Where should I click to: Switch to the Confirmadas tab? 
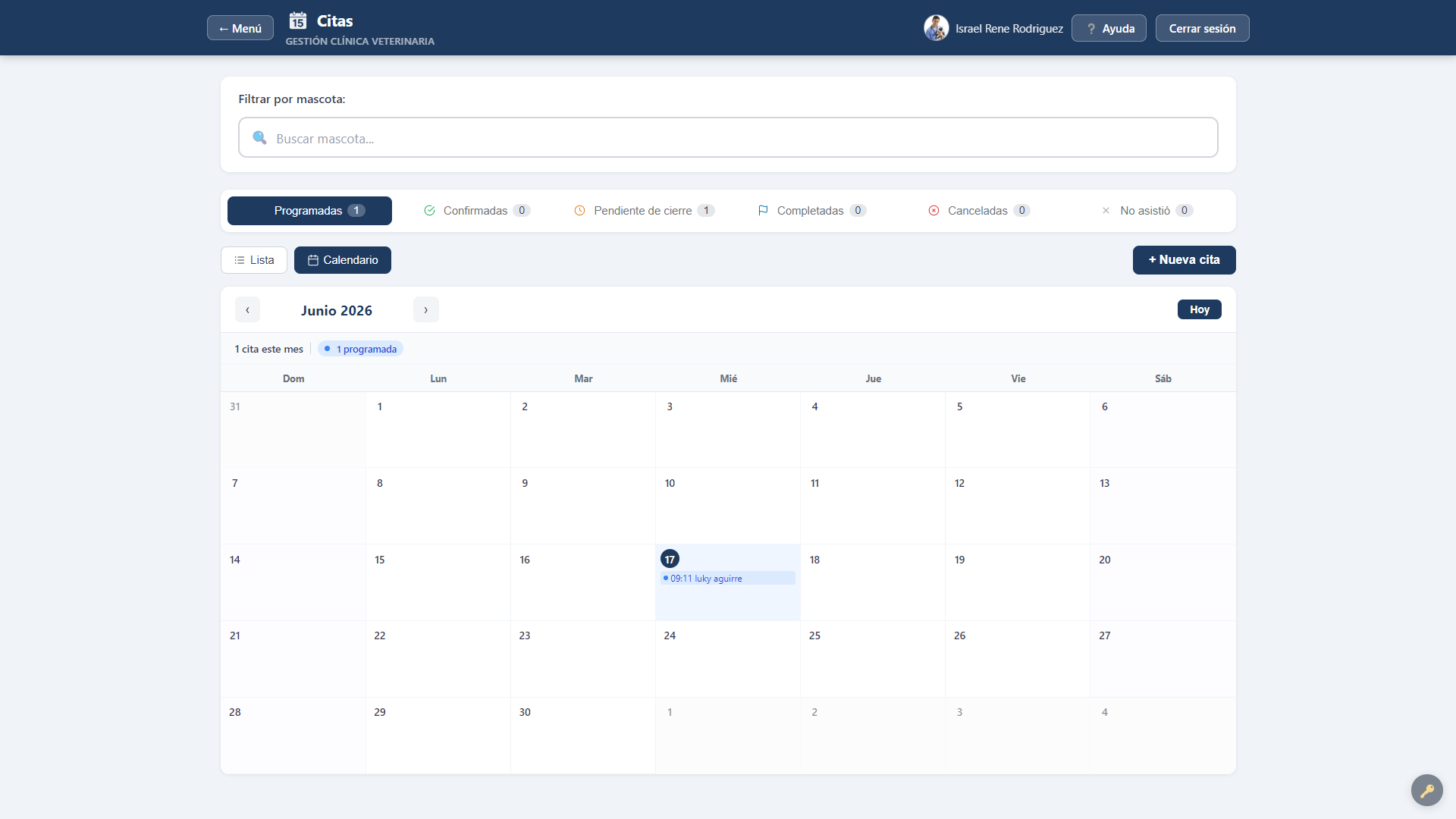point(476,211)
